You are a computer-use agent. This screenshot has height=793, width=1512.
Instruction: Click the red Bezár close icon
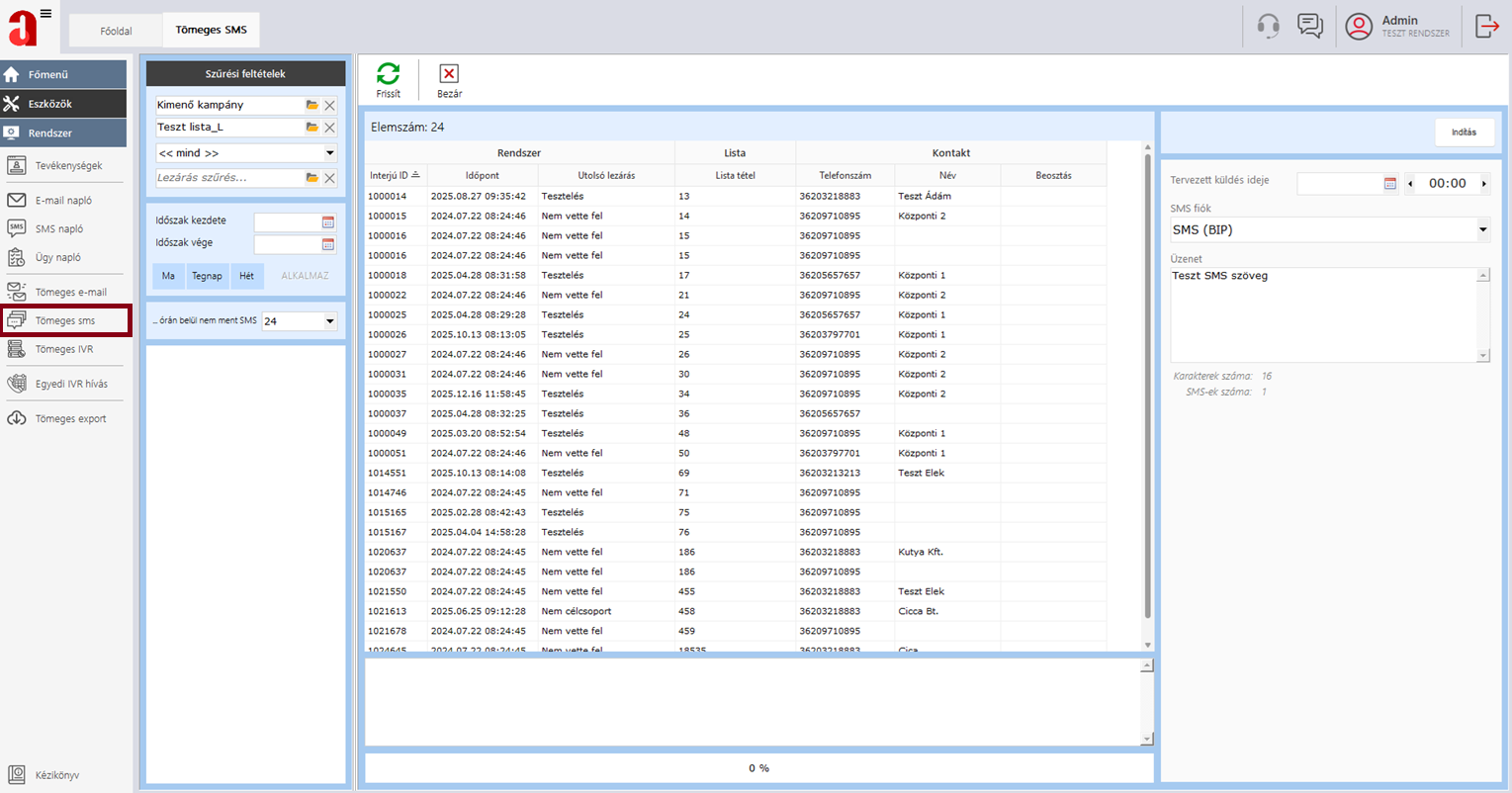point(449,74)
